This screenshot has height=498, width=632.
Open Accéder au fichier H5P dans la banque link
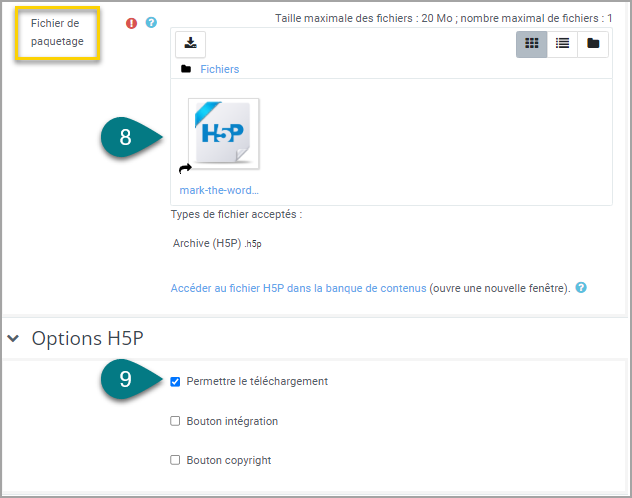[298, 288]
